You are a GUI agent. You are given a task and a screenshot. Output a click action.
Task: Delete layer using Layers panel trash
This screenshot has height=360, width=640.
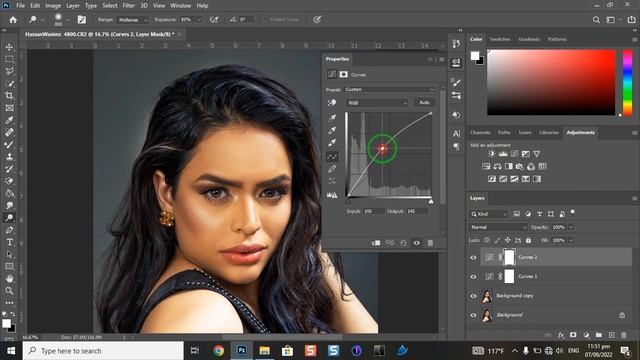click(624, 335)
